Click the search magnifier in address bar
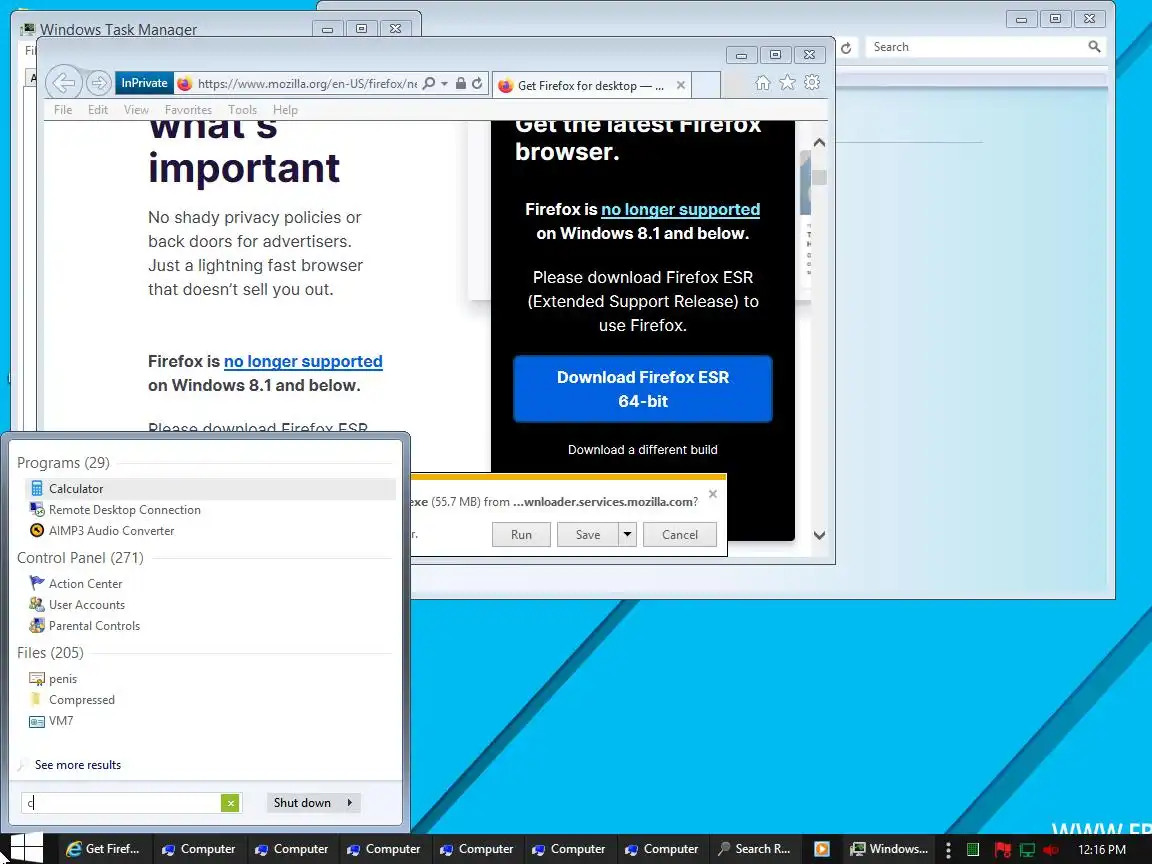 (x=430, y=83)
